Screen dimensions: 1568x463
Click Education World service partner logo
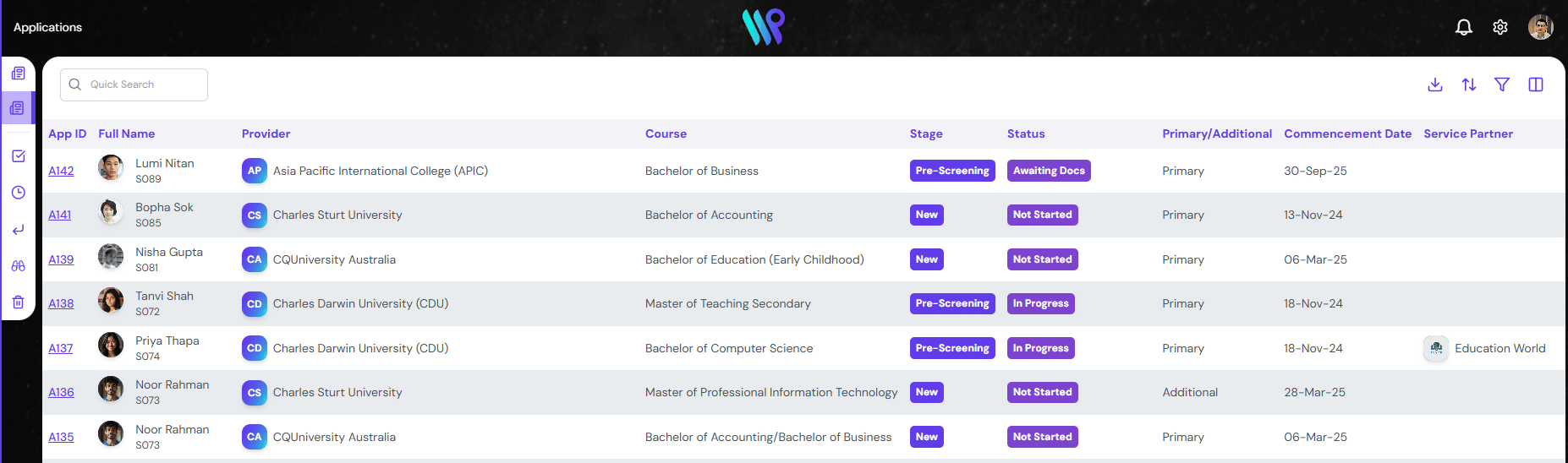[1436, 348]
